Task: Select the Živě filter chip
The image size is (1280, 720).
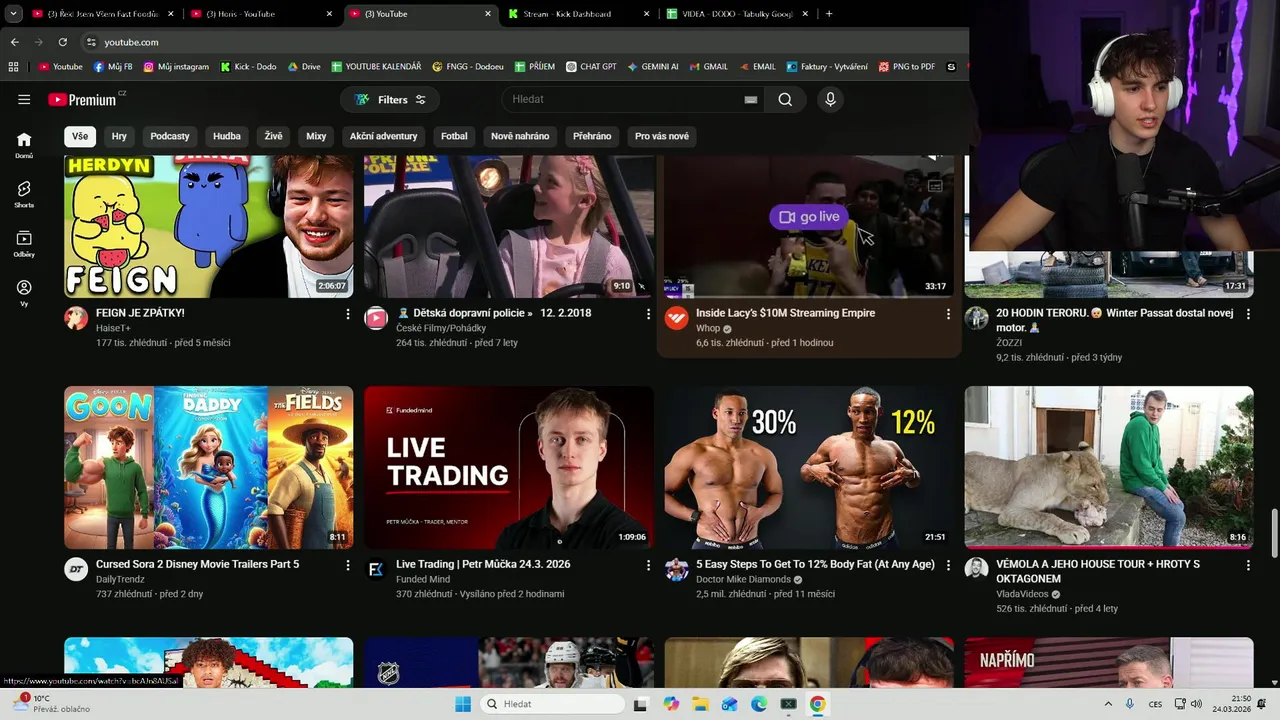Action: (273, 136)
